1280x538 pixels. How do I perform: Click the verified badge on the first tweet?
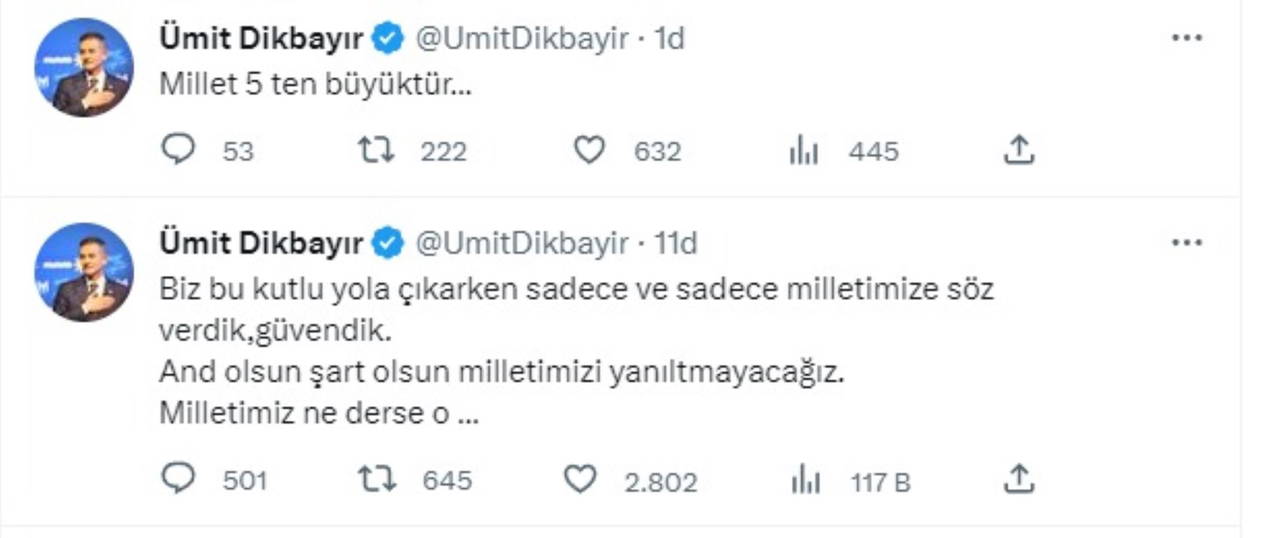(x=389, y=39)
